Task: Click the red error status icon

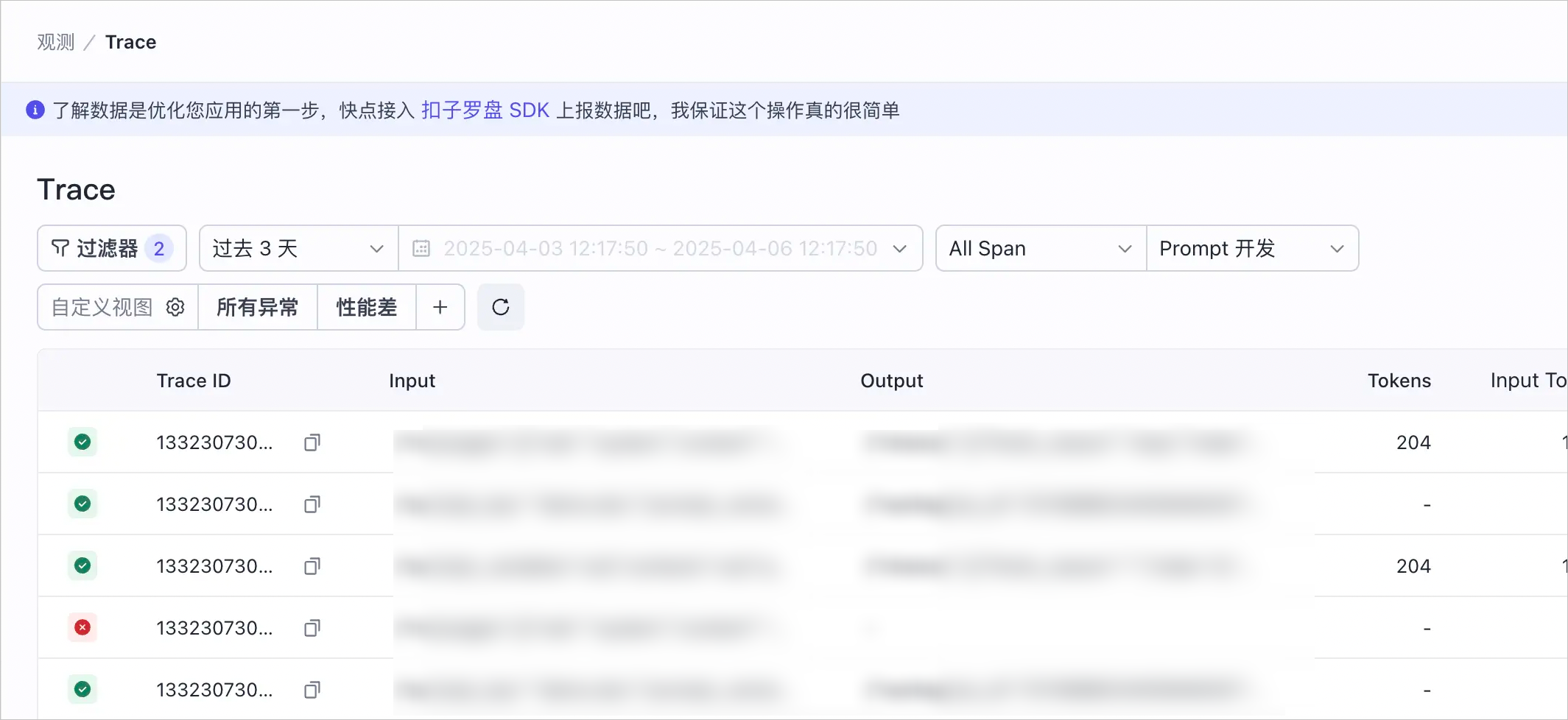Action: pyautogui.click(x=82, y=627)
